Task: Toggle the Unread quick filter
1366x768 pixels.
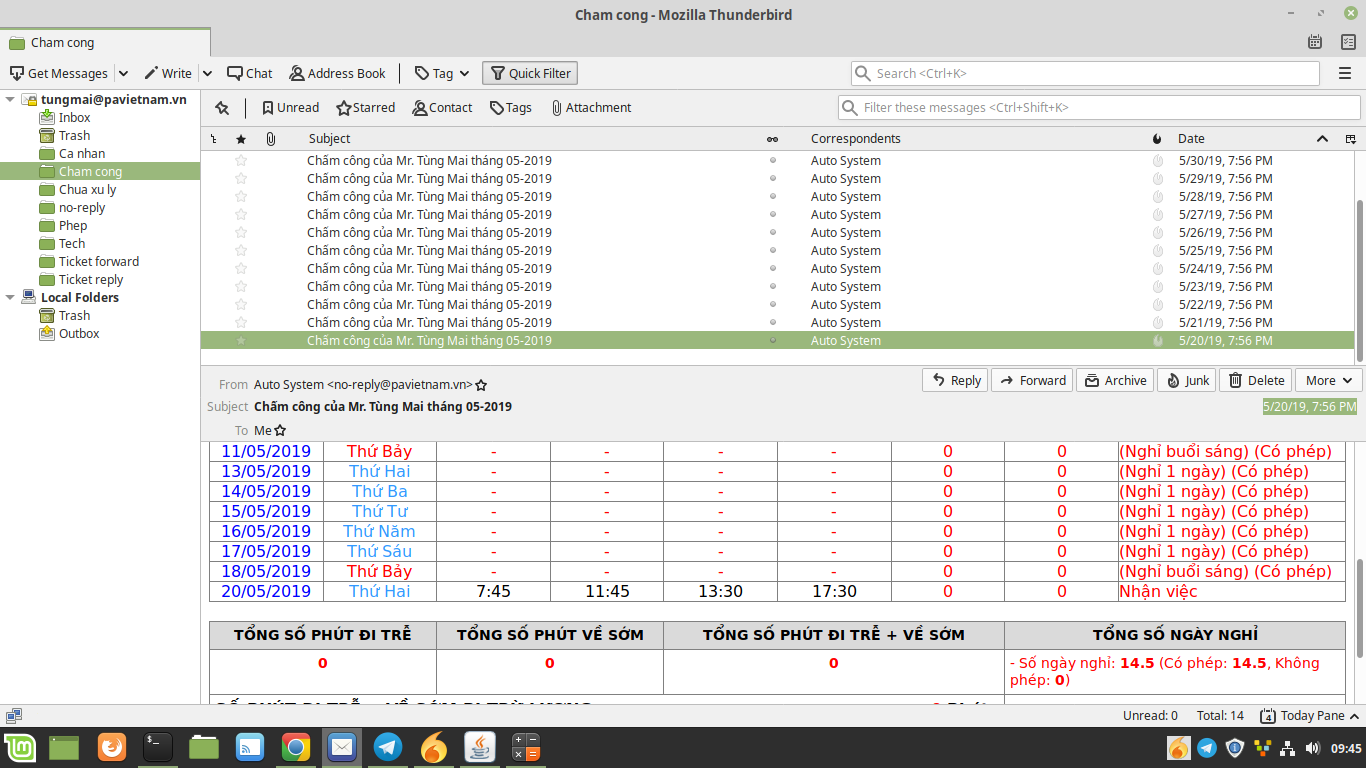Action: tap(290, 108)
